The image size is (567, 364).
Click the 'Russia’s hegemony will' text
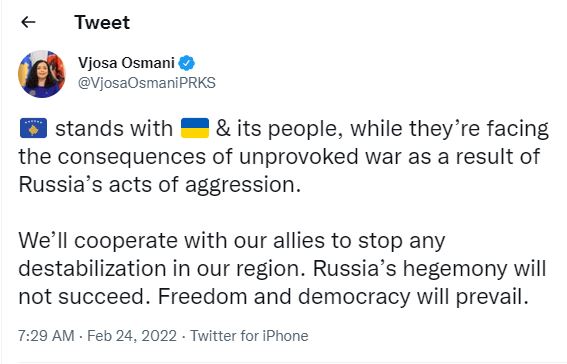[429, 269]
